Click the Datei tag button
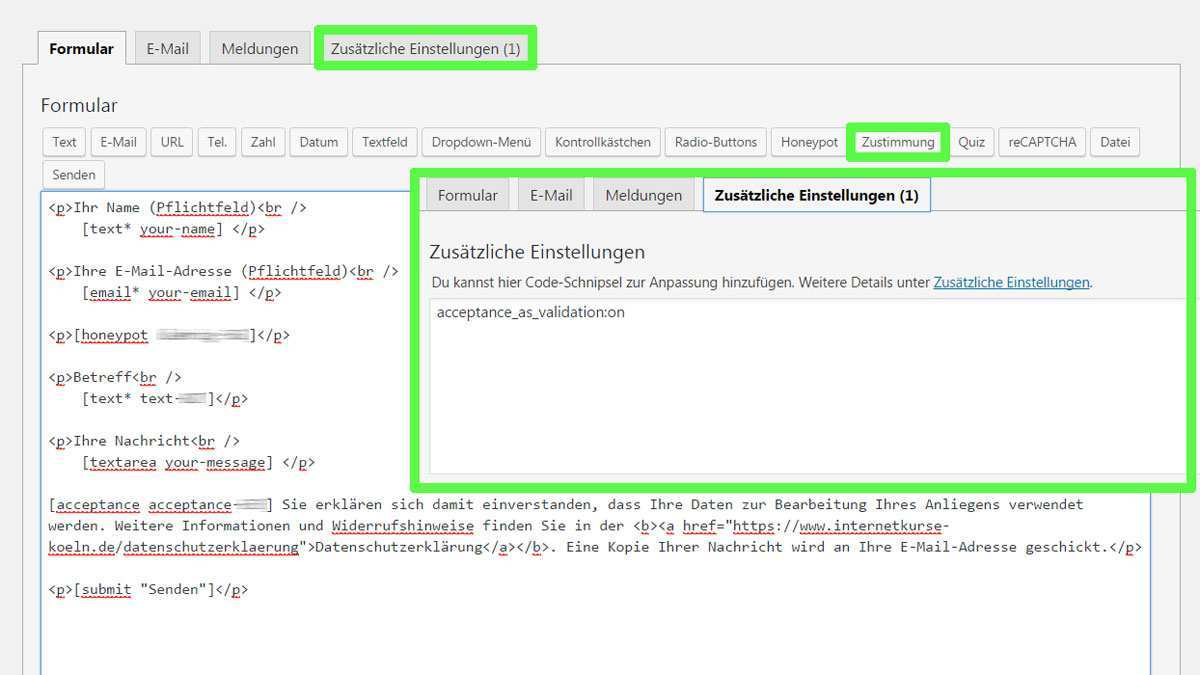This screenshot has width=1200, height=675. pos(1114,142)
